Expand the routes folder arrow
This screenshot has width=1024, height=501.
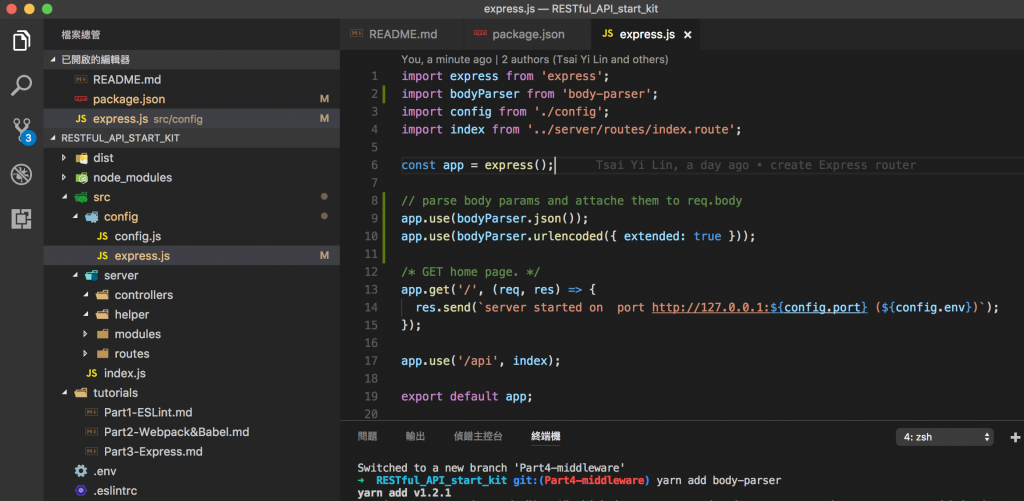(x=85, y=354)
